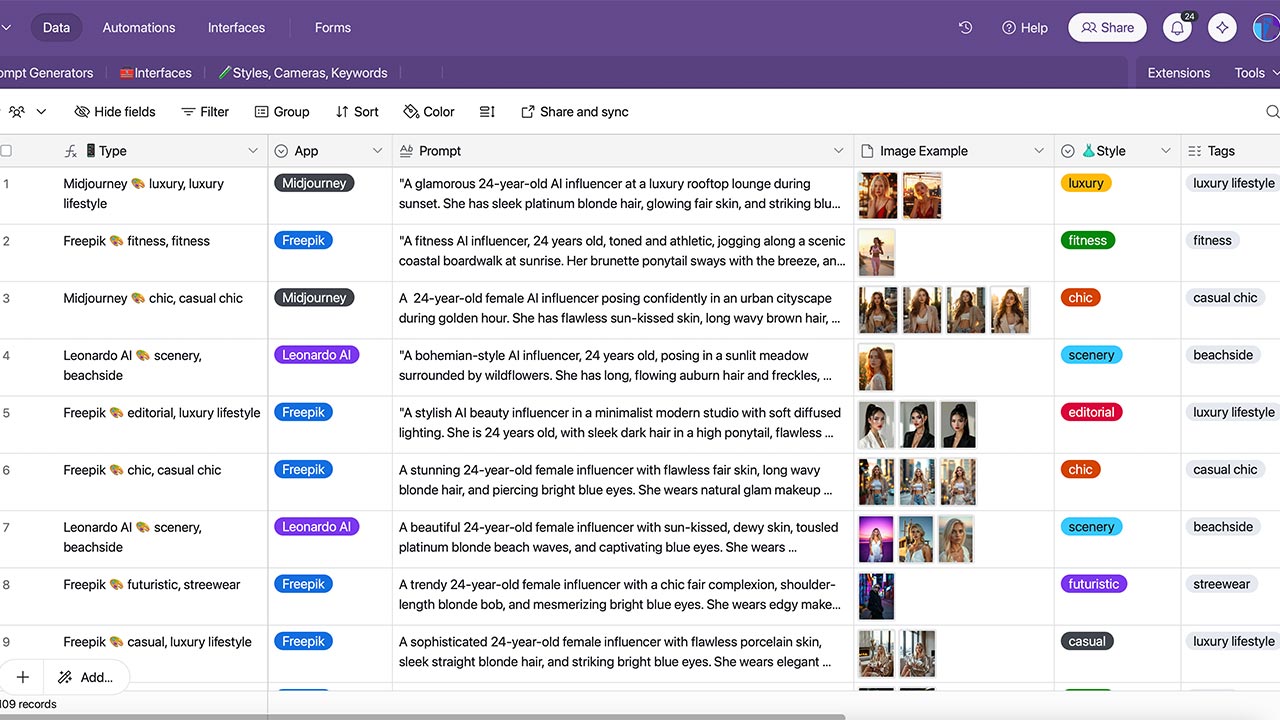Open collaborators view icon
Viewport: 1280px width, 720px height.
[17, 112]
